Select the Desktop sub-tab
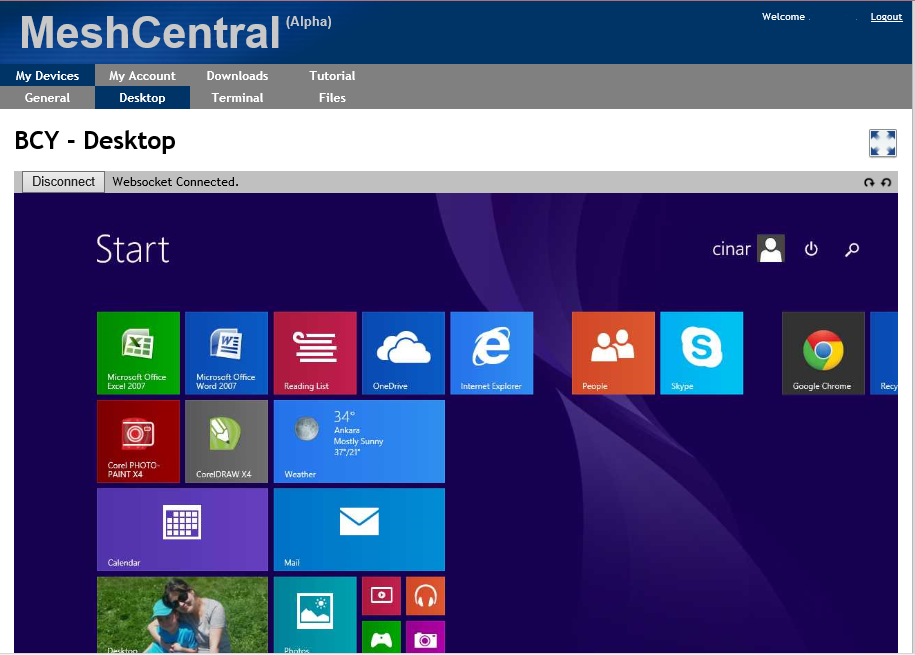 click(x=142, y=97)
